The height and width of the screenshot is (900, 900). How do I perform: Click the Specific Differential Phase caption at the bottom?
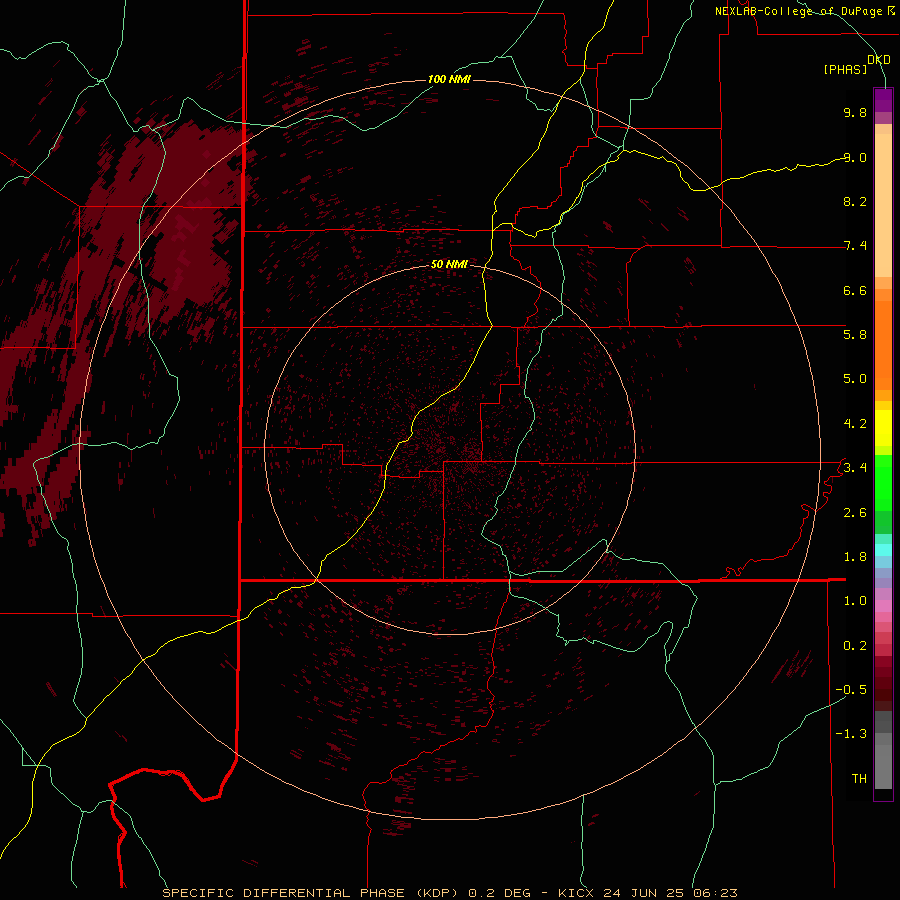pos(450,893)
